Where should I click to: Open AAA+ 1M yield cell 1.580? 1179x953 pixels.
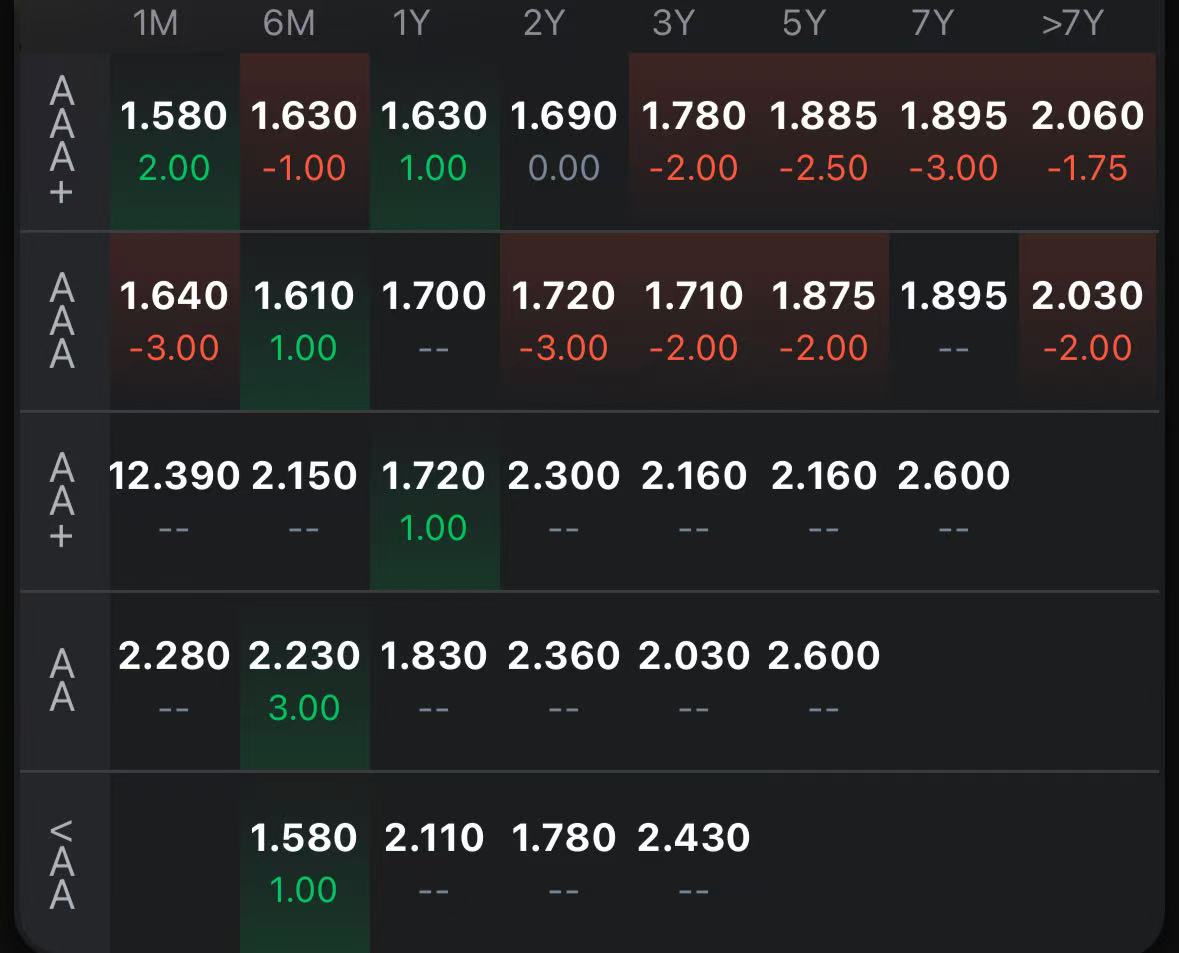coord(174,141)
